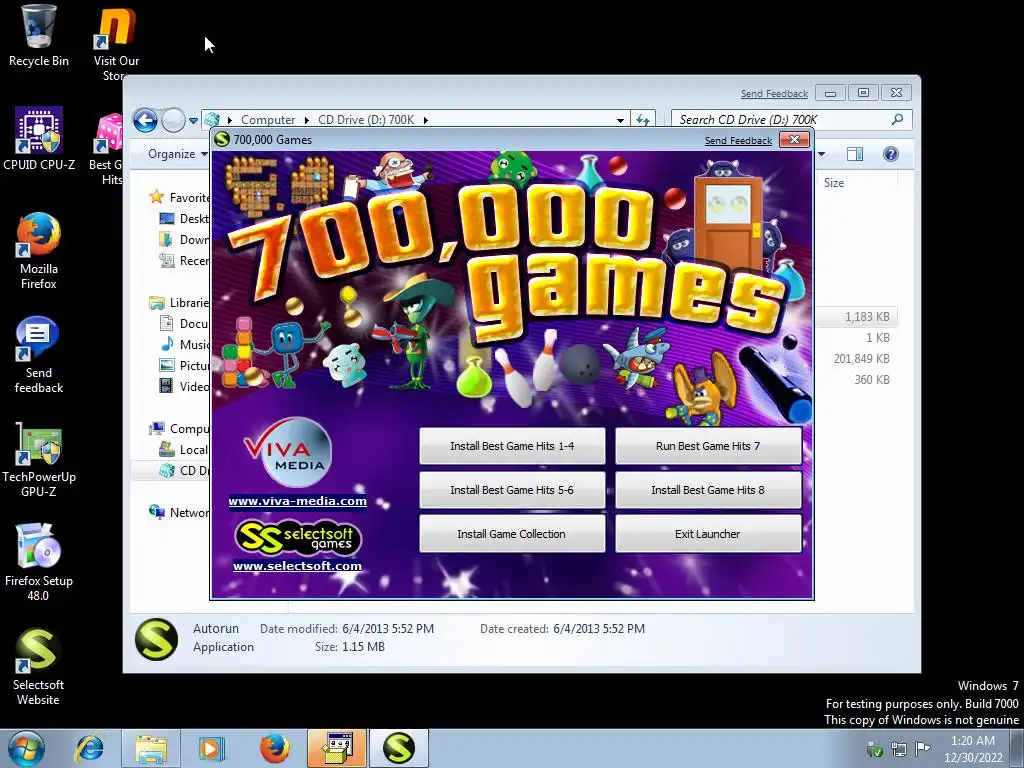Image resolution: width=1024 pixels, height=768 pixels.
Task: Switch to the 700,000 Games taskbar item
Action: point(399,748)
